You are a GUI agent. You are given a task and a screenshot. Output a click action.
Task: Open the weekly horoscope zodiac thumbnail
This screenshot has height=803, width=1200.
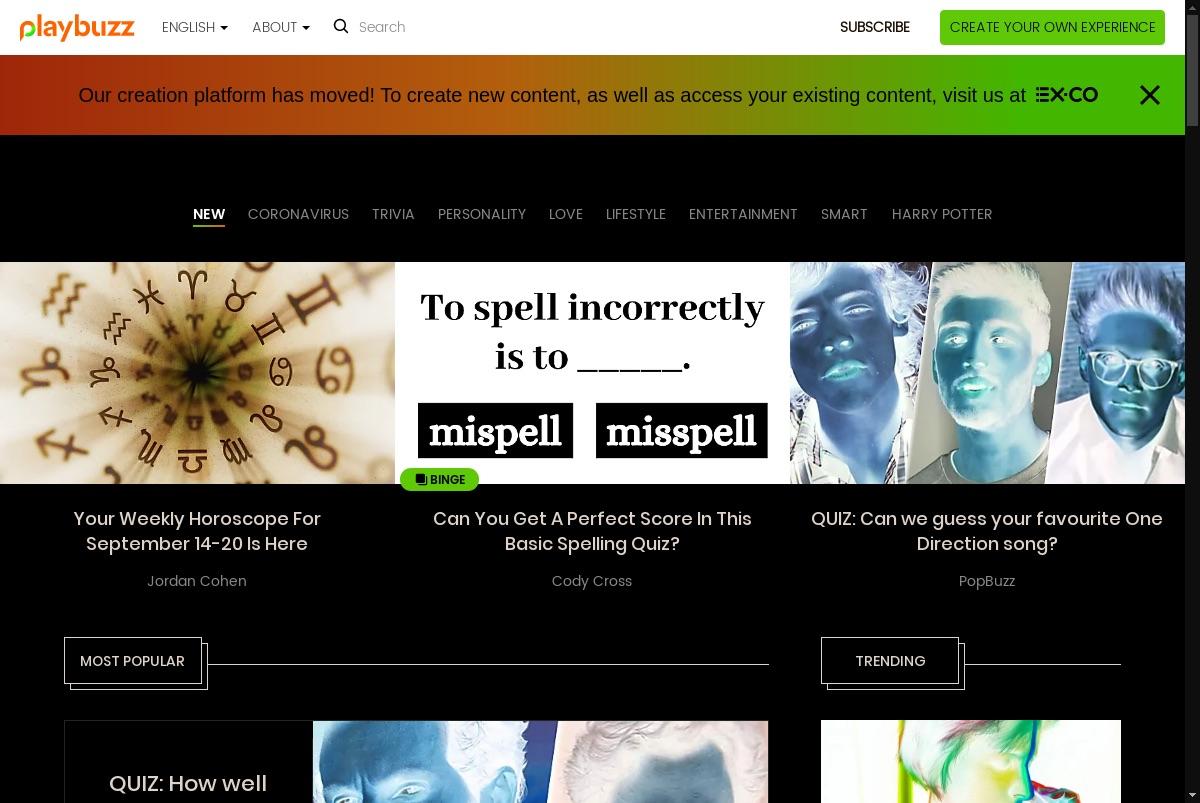[x=197, y=373]
